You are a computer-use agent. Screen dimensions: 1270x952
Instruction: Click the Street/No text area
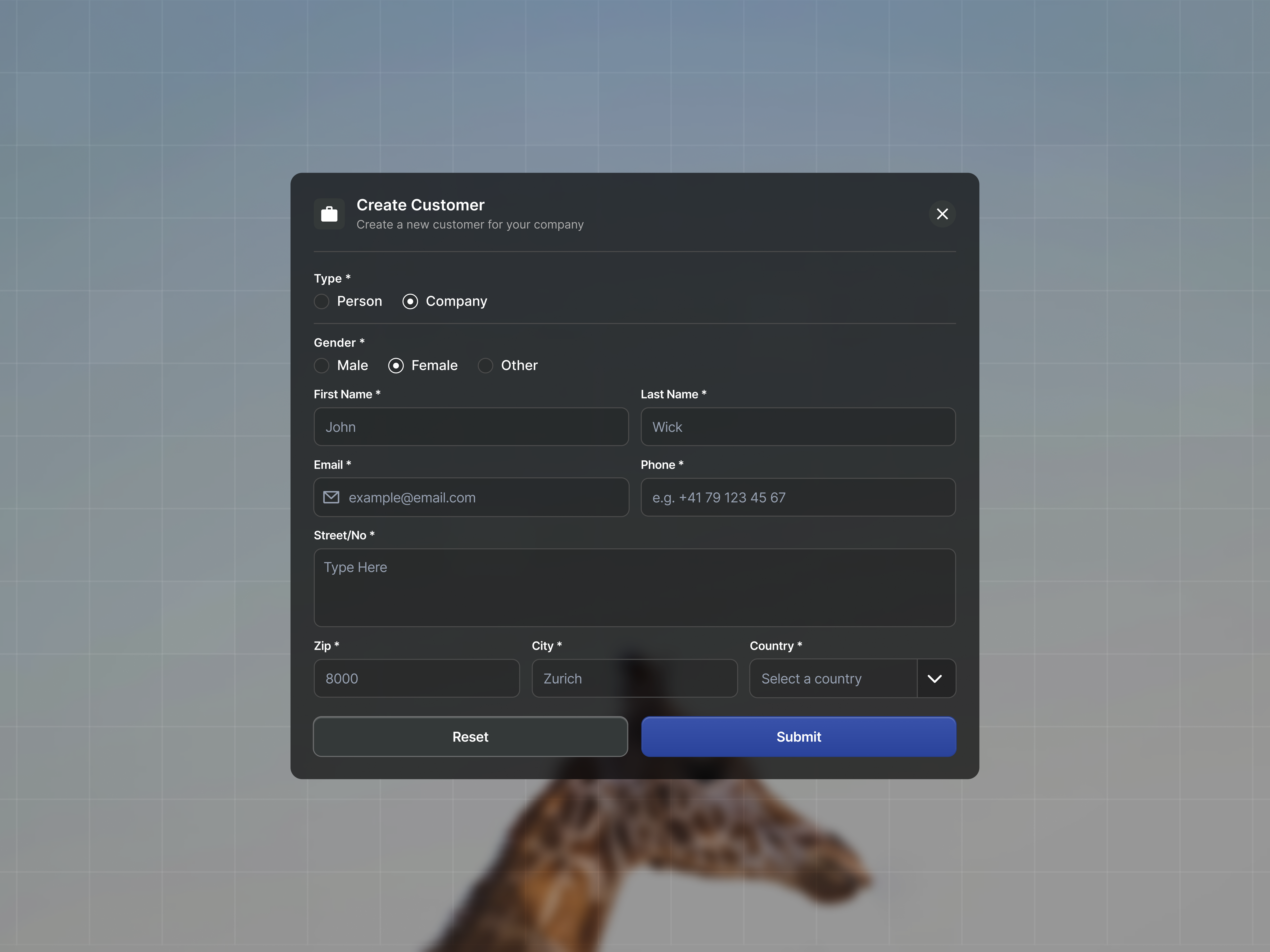click(x=634, y=588)
